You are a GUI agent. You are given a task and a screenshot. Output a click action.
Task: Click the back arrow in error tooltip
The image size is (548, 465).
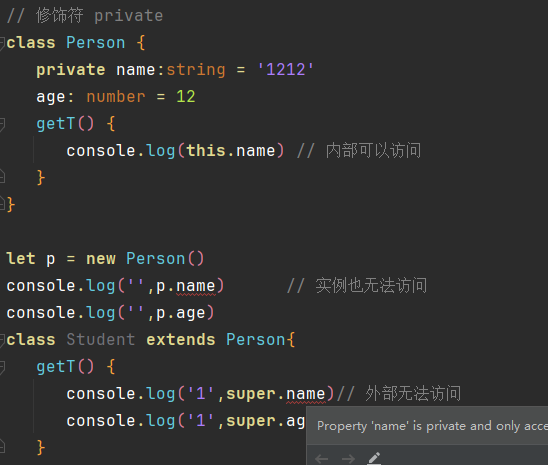pyautogui.click(x=322, y=458)
